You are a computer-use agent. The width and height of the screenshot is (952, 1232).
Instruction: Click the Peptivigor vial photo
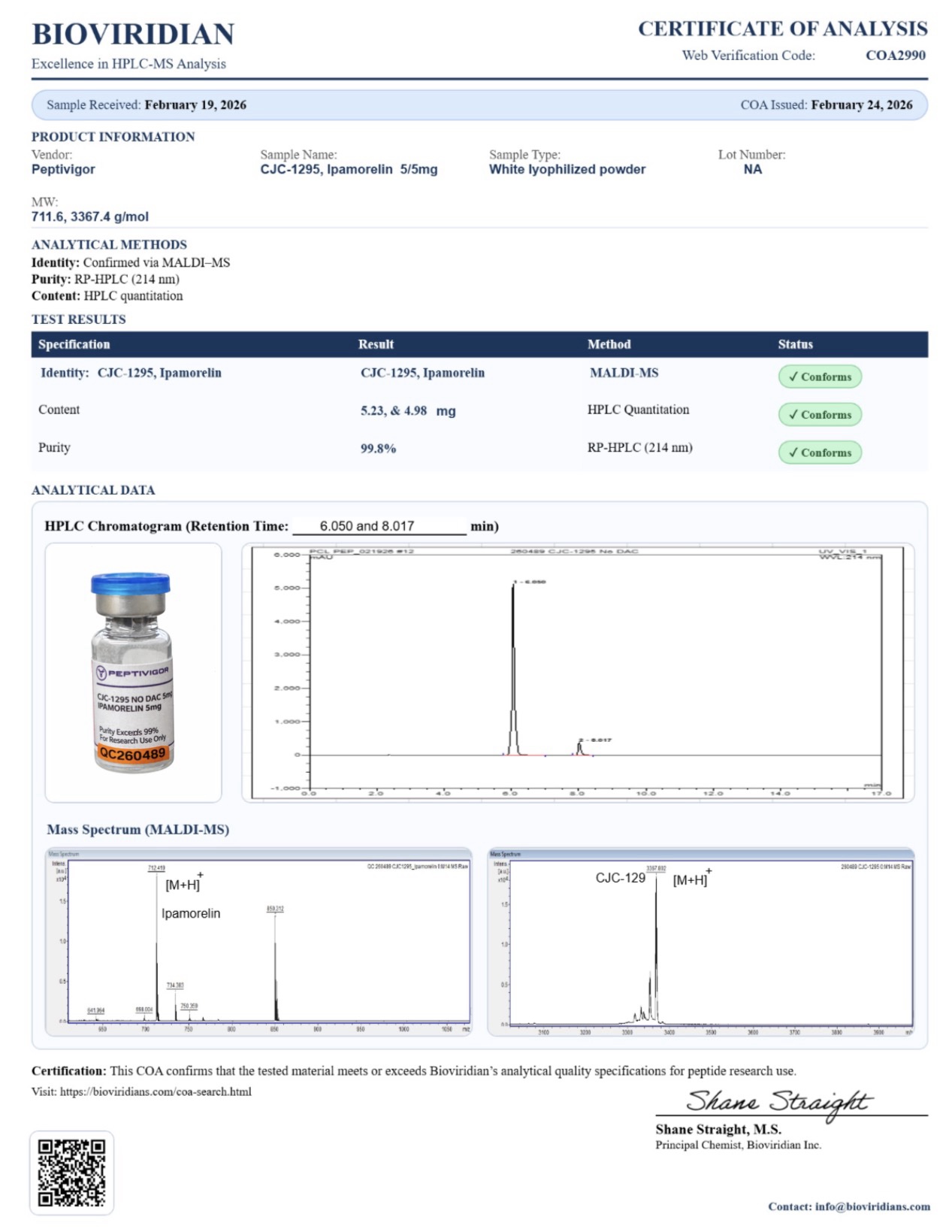[132, 673]
